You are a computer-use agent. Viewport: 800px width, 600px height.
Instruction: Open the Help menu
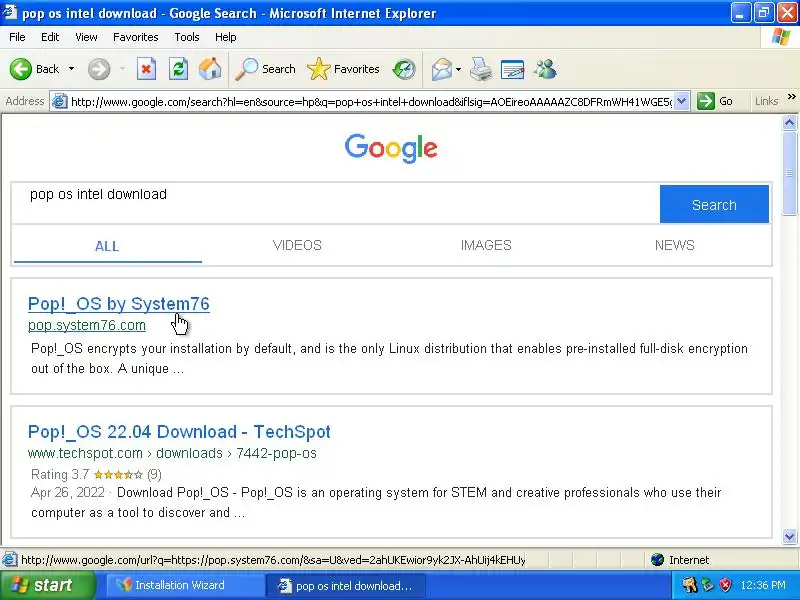(x=226, y=37)
